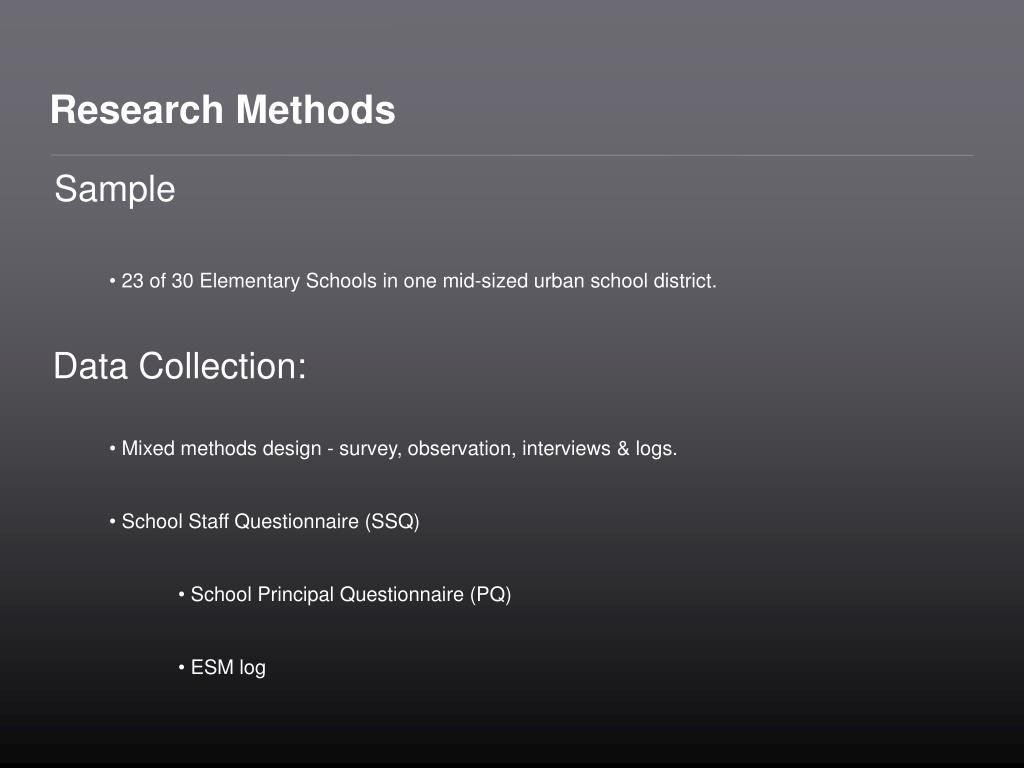Select School Staff Questionnaire (SSQ) line

264,522
